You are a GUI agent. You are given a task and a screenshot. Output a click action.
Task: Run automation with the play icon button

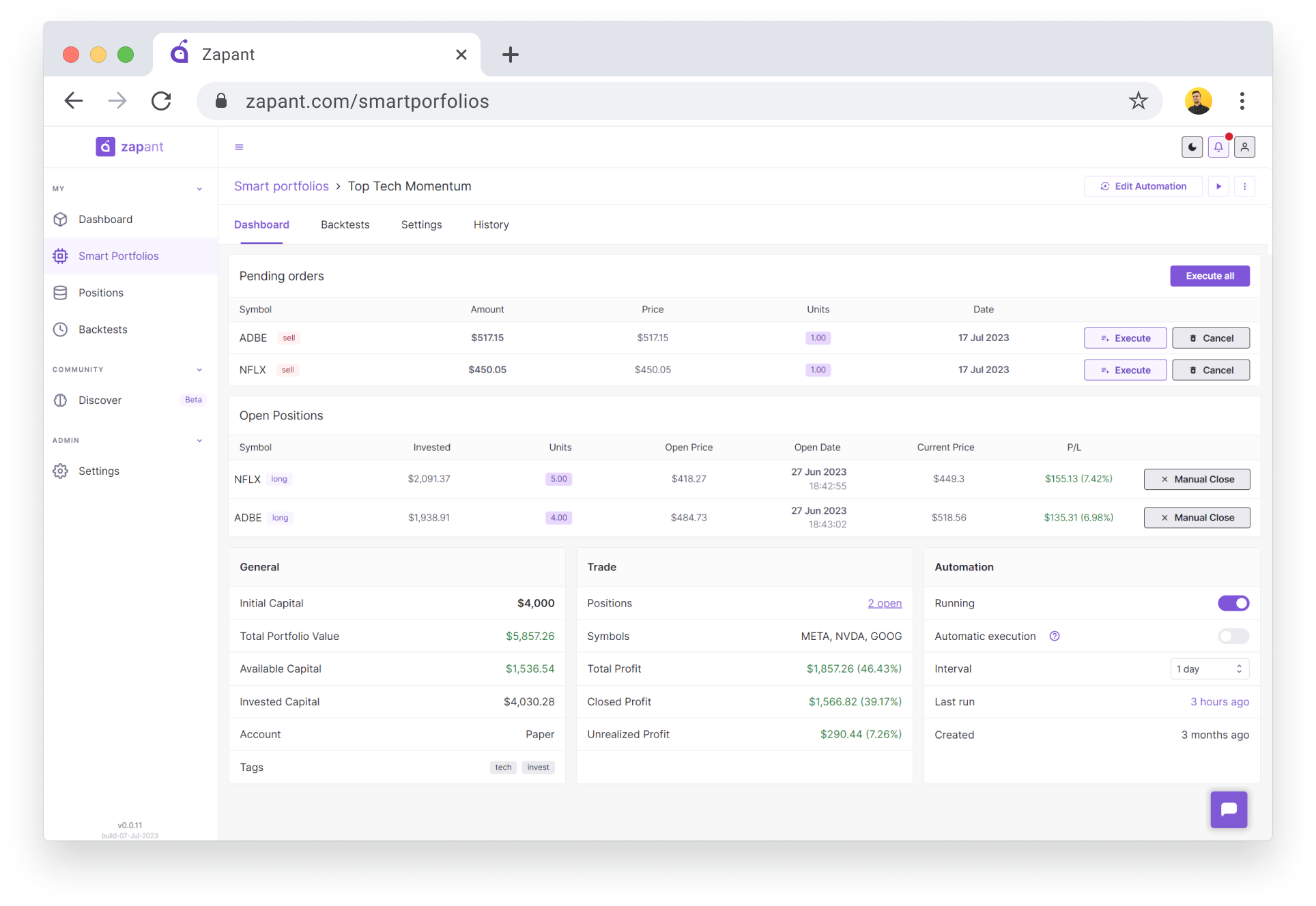[1218, 186]
